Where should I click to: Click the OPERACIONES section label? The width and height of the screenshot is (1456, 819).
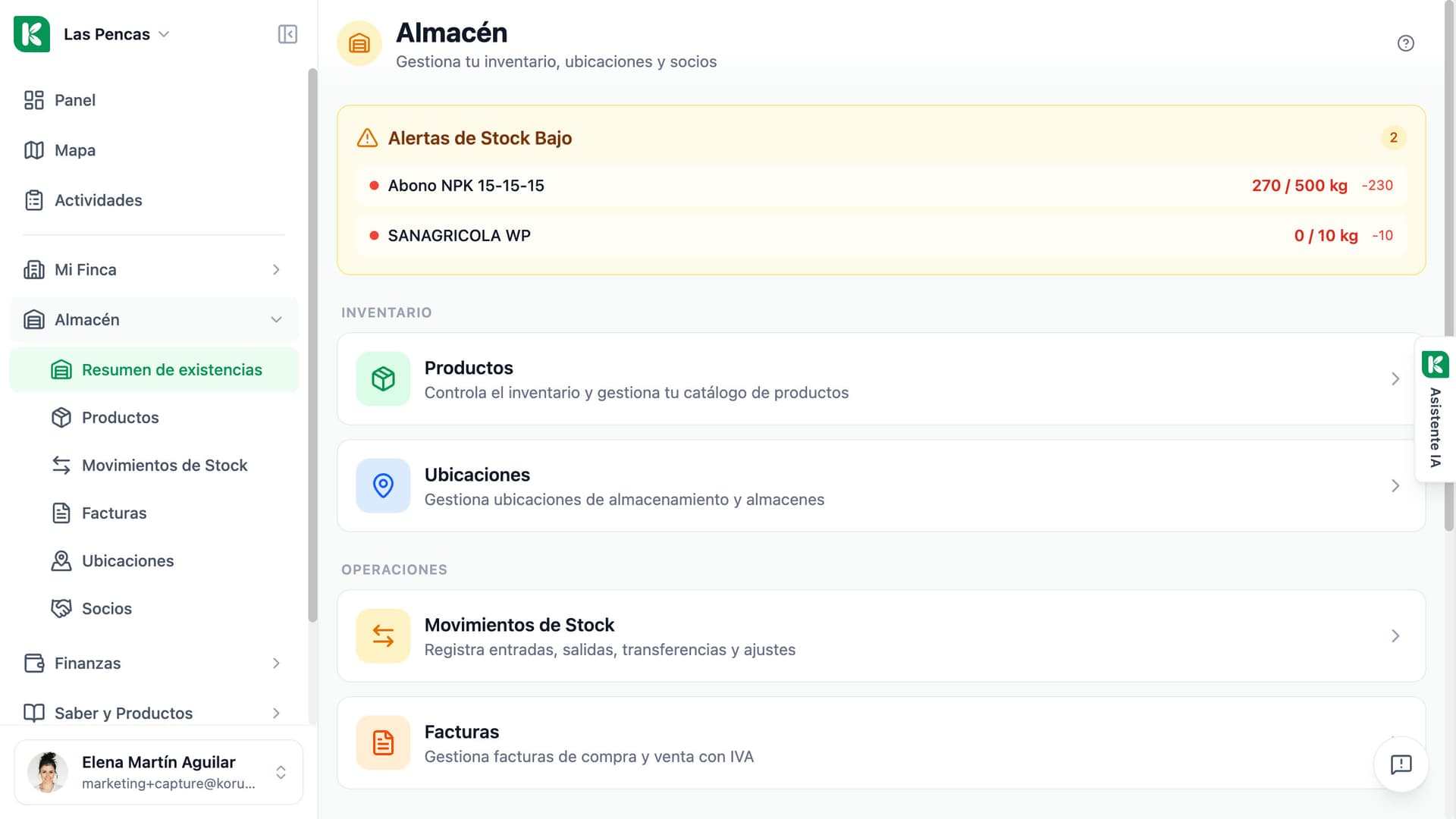(x=394, y=570)
